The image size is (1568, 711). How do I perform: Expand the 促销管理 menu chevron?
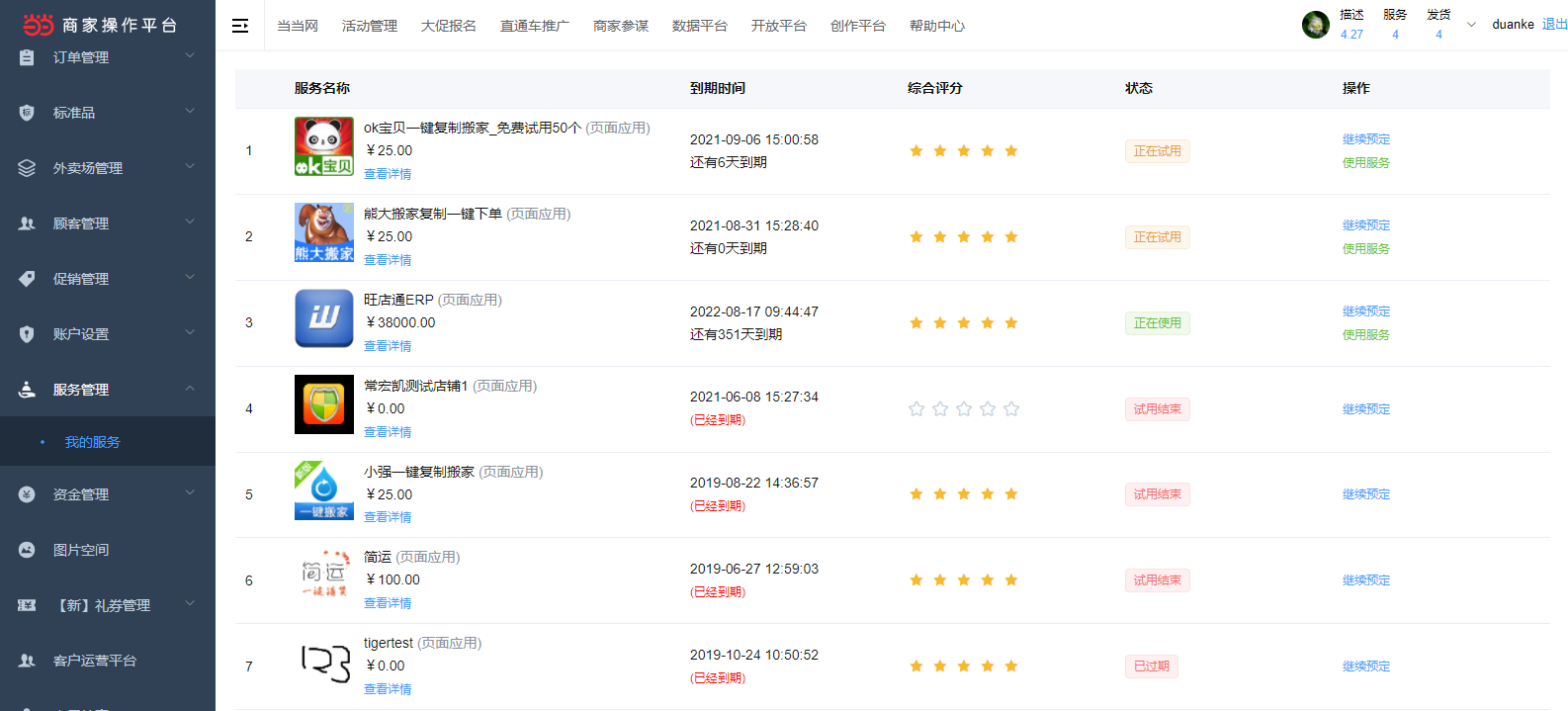tap(190, 277)
